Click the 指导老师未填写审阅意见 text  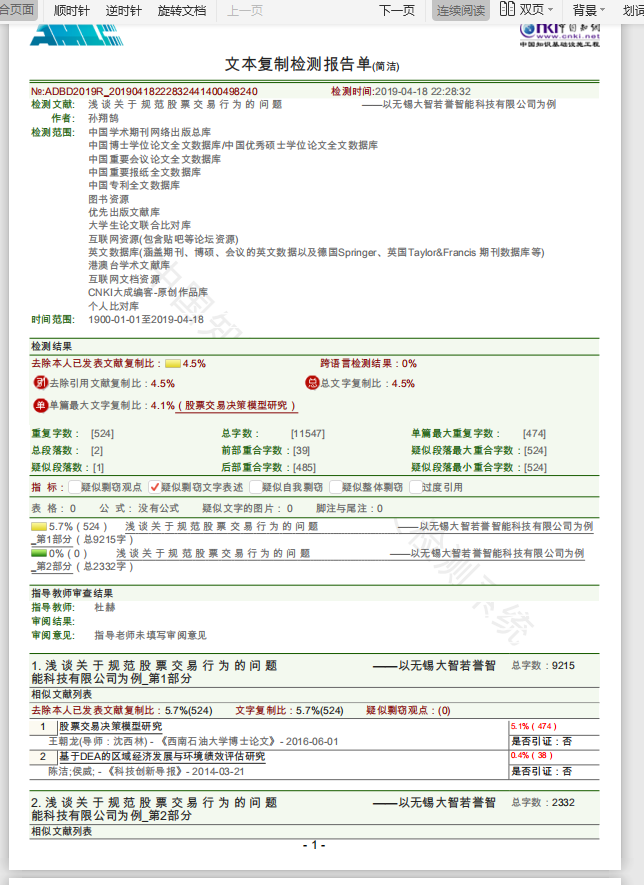150,636
